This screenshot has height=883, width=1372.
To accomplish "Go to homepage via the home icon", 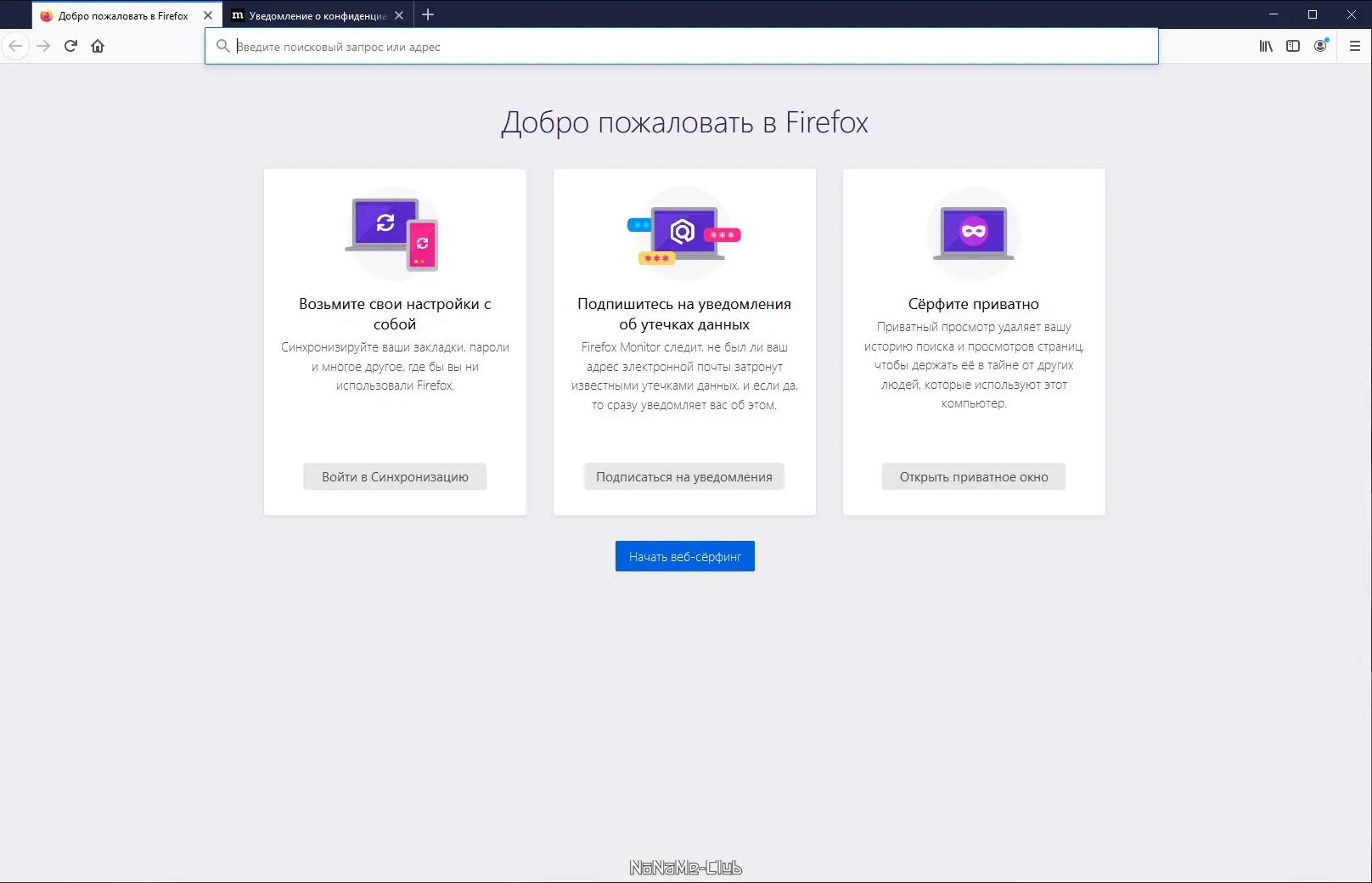I will point(98,46).
